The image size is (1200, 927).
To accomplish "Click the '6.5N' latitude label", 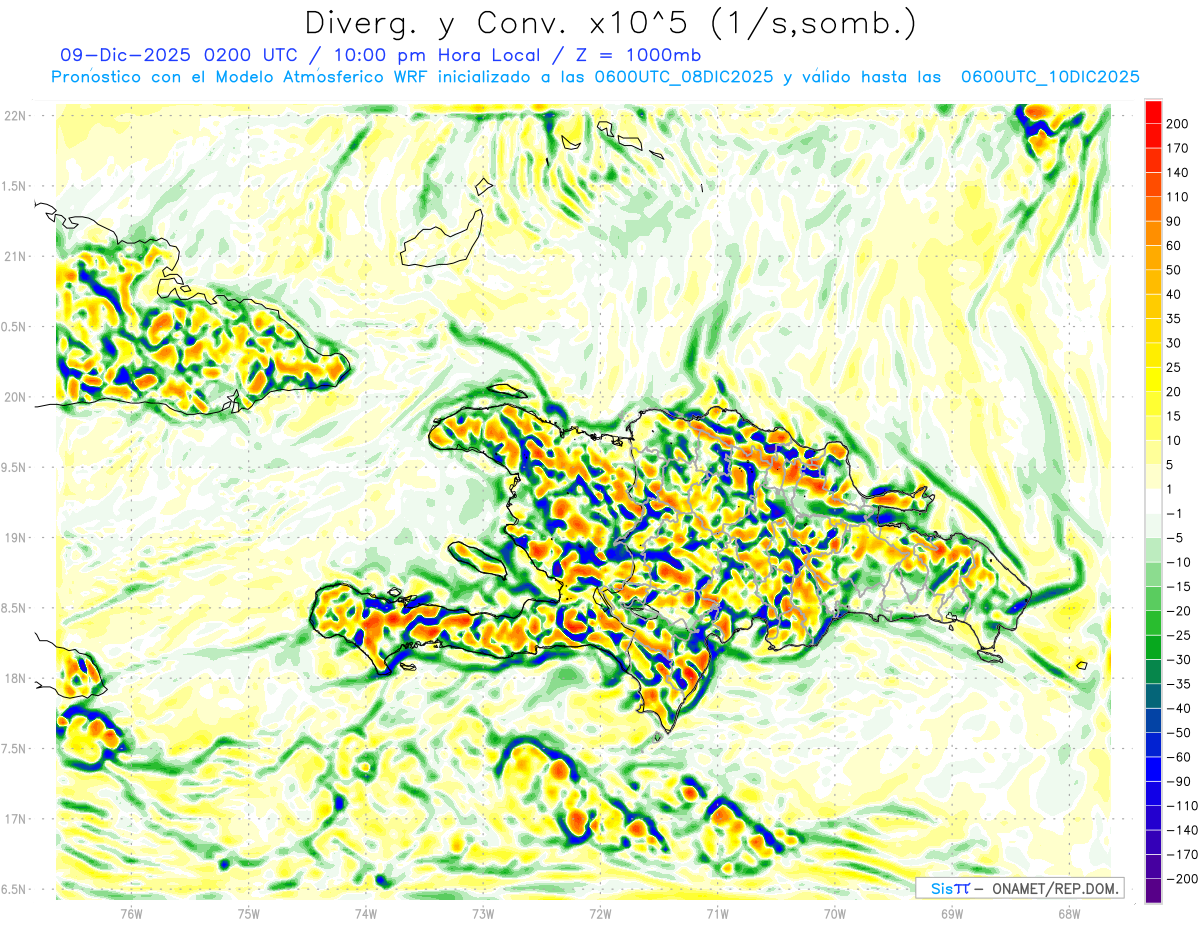I will point(15,889).
